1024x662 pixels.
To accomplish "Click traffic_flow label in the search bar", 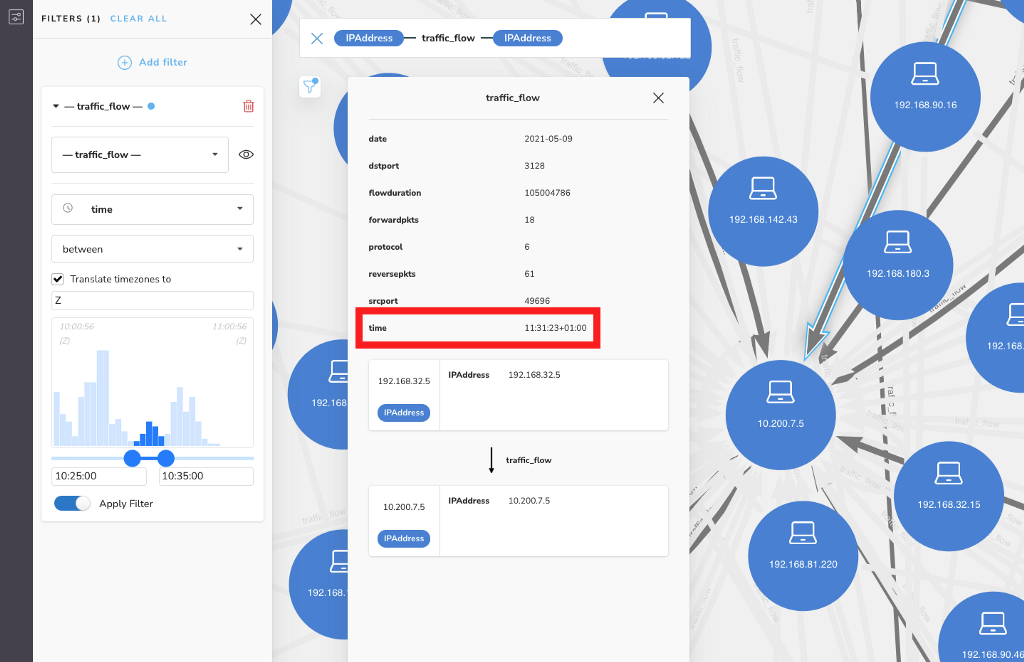I will point(448,38).
